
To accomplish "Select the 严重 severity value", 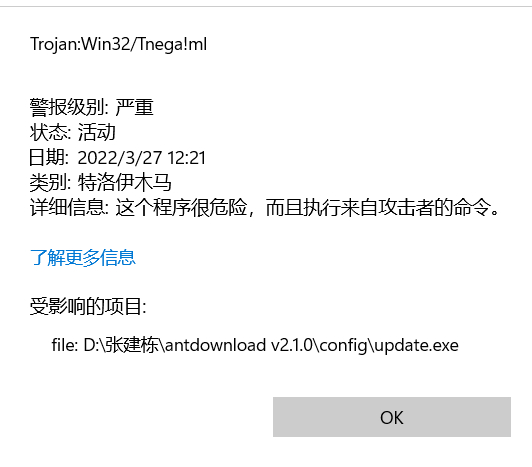I will point(135,107).
